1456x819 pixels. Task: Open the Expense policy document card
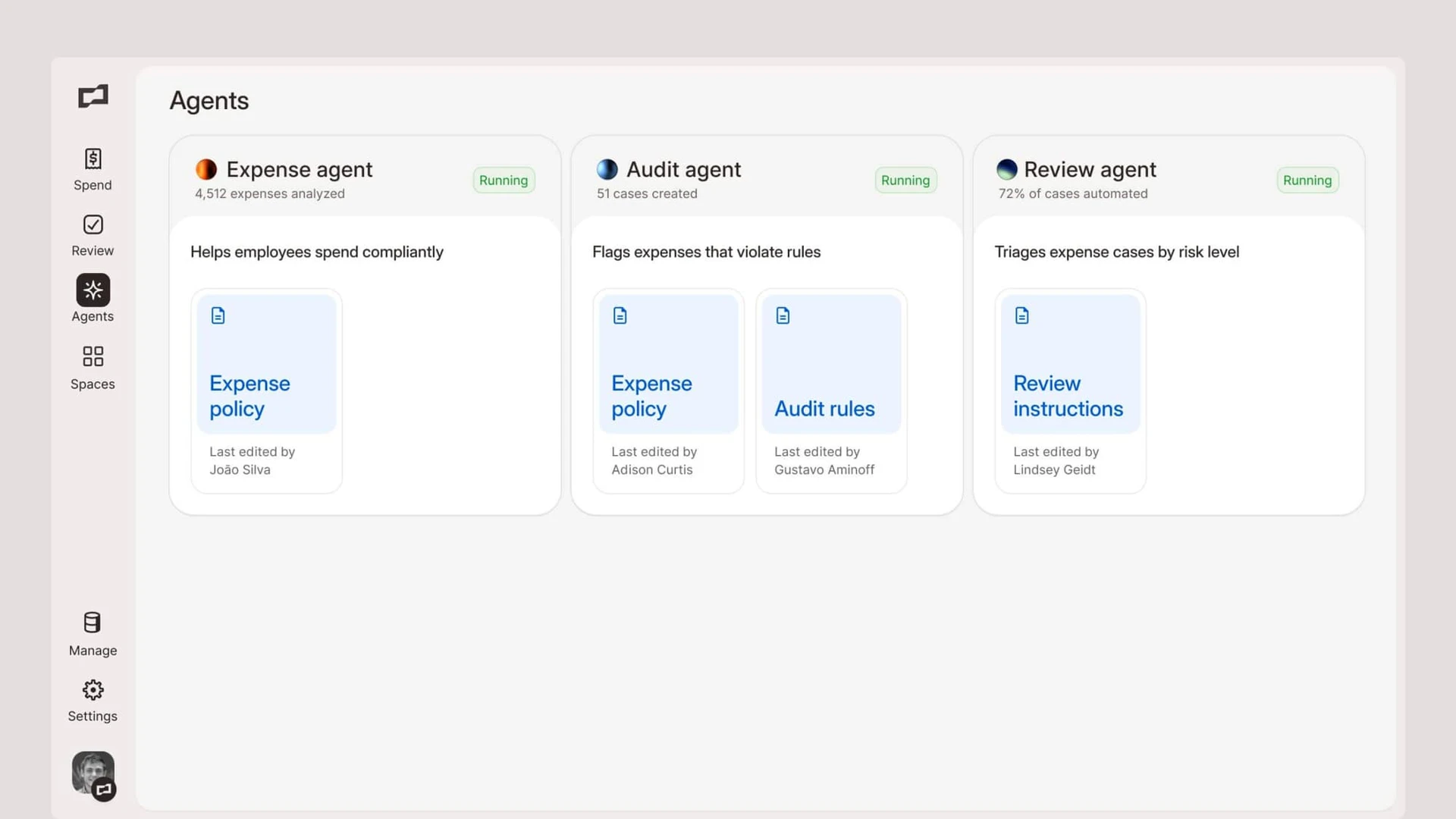[265, 364]
